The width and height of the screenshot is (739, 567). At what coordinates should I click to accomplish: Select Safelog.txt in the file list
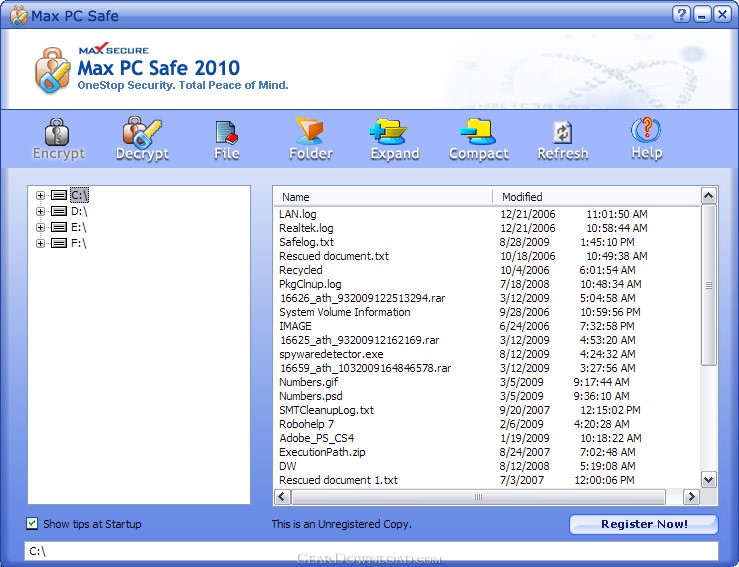tap(306, 242)
